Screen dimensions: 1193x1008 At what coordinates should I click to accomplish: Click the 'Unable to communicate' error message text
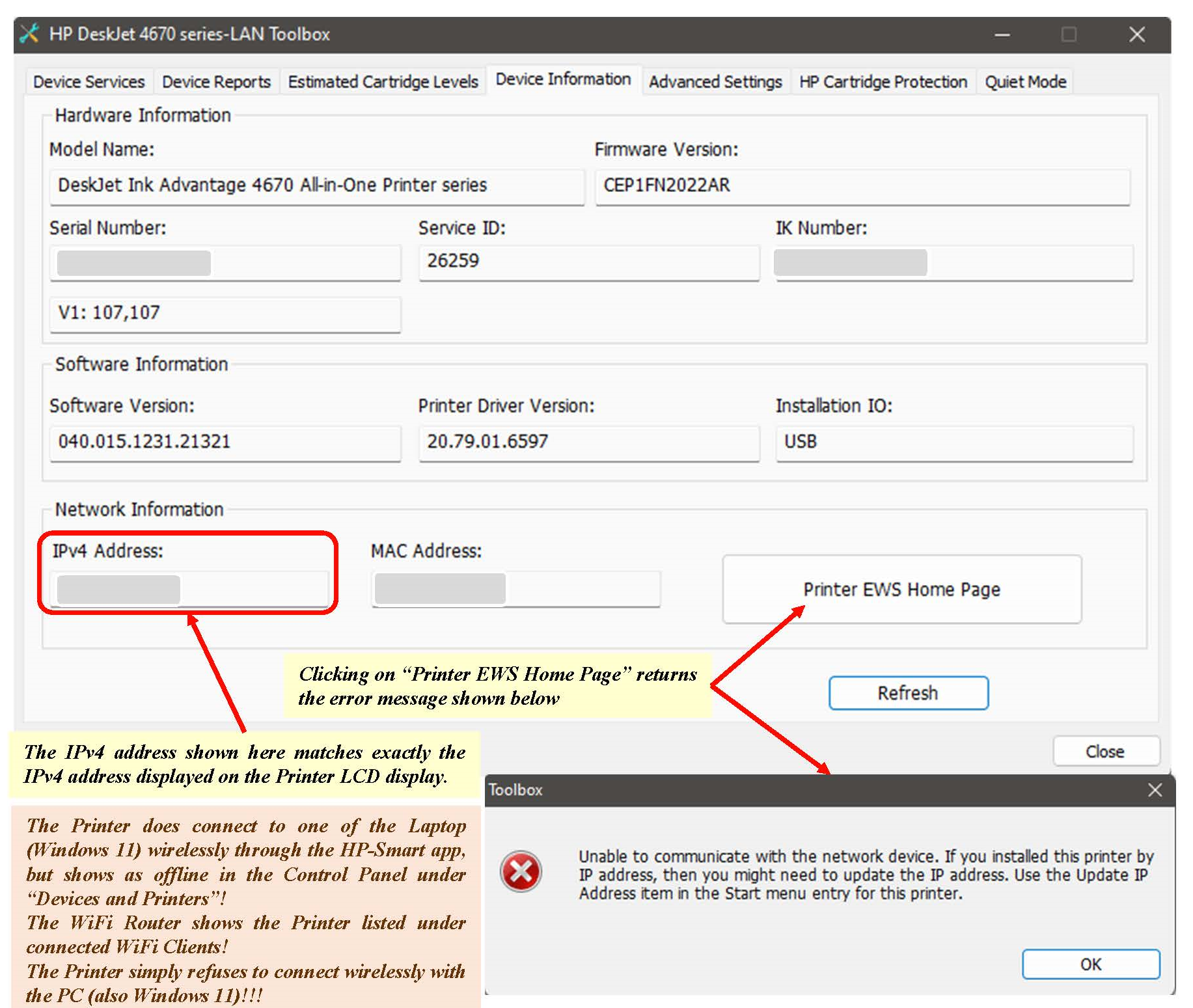tap(865, 875)
